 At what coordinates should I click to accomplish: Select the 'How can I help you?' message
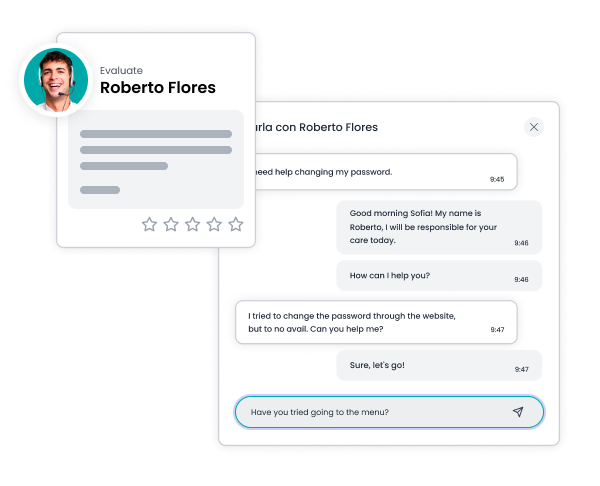[x=439, y=275]
